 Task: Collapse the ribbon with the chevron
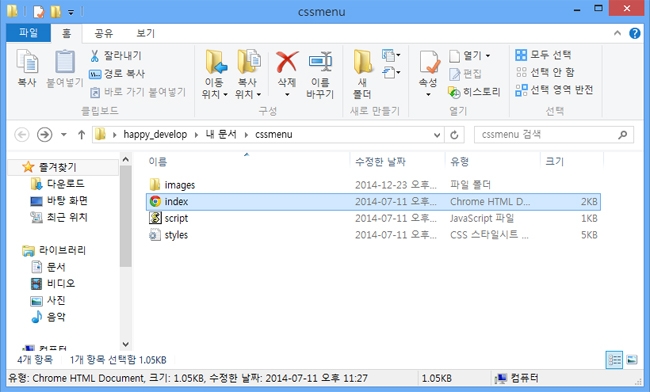coord(617,33)
